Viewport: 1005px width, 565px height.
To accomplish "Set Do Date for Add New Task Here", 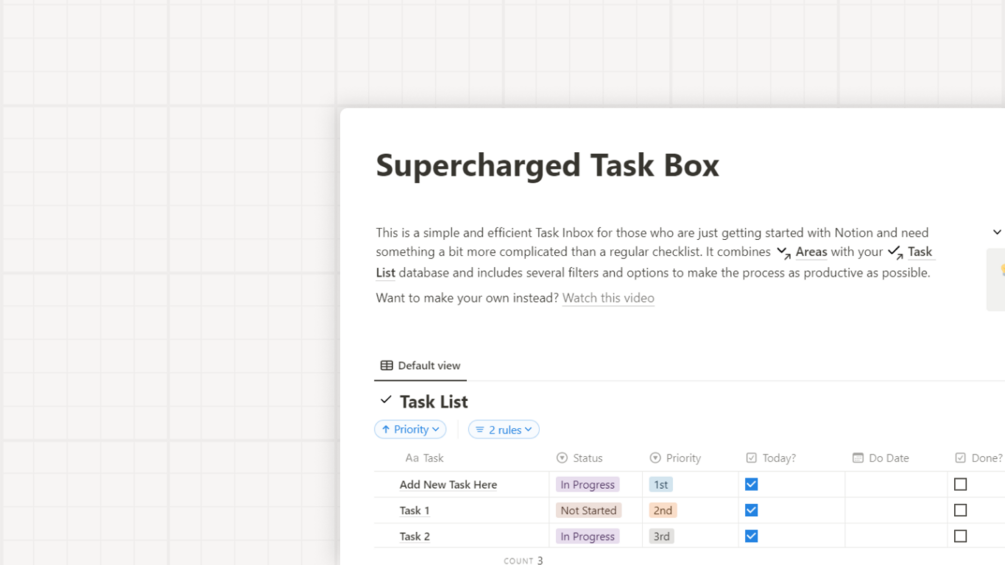I will coord(896,484).
